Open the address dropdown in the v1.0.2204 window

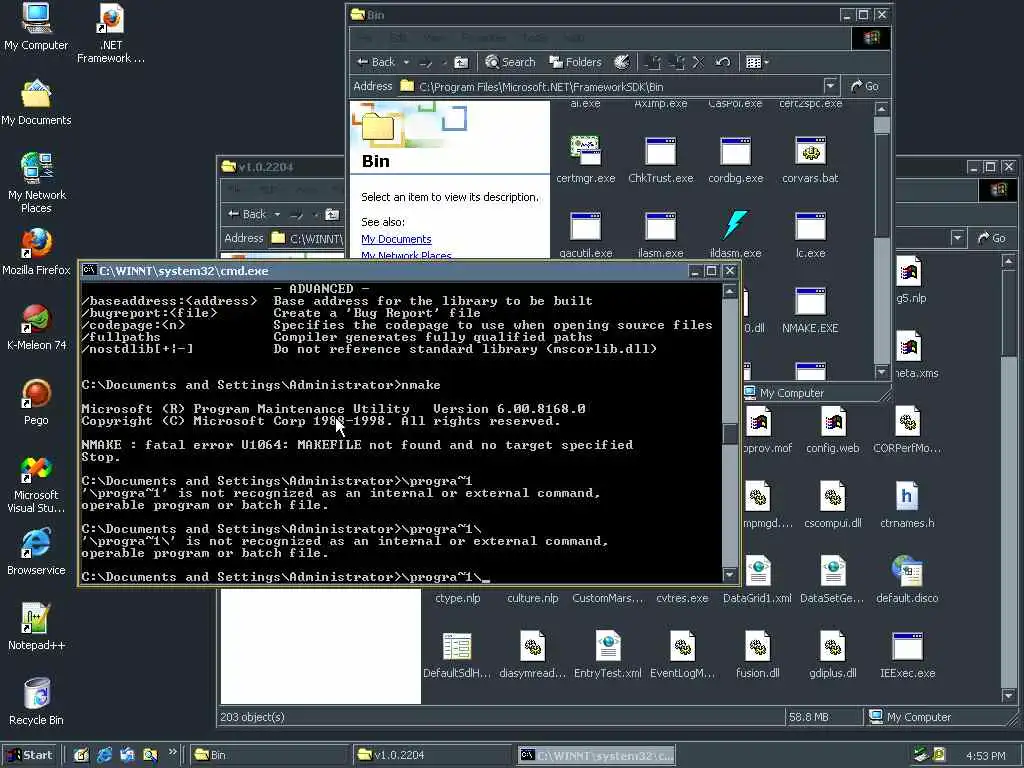[957, 238]
